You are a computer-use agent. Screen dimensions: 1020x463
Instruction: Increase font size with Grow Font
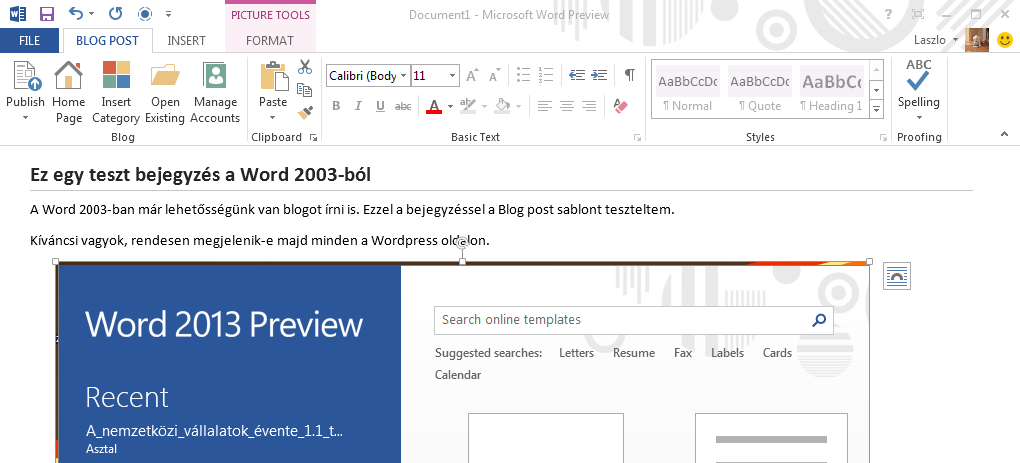pyautogui.click(x=472, y=75)
